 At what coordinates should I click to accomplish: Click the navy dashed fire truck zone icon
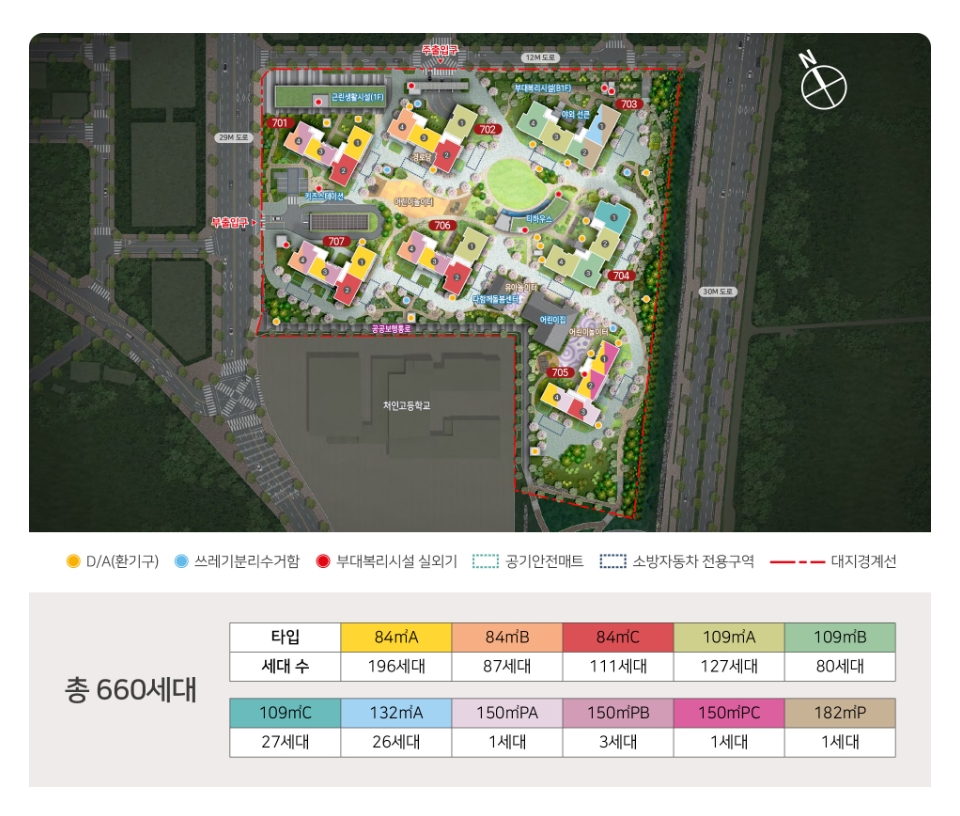pyautogui.click(x=613, y=561)
